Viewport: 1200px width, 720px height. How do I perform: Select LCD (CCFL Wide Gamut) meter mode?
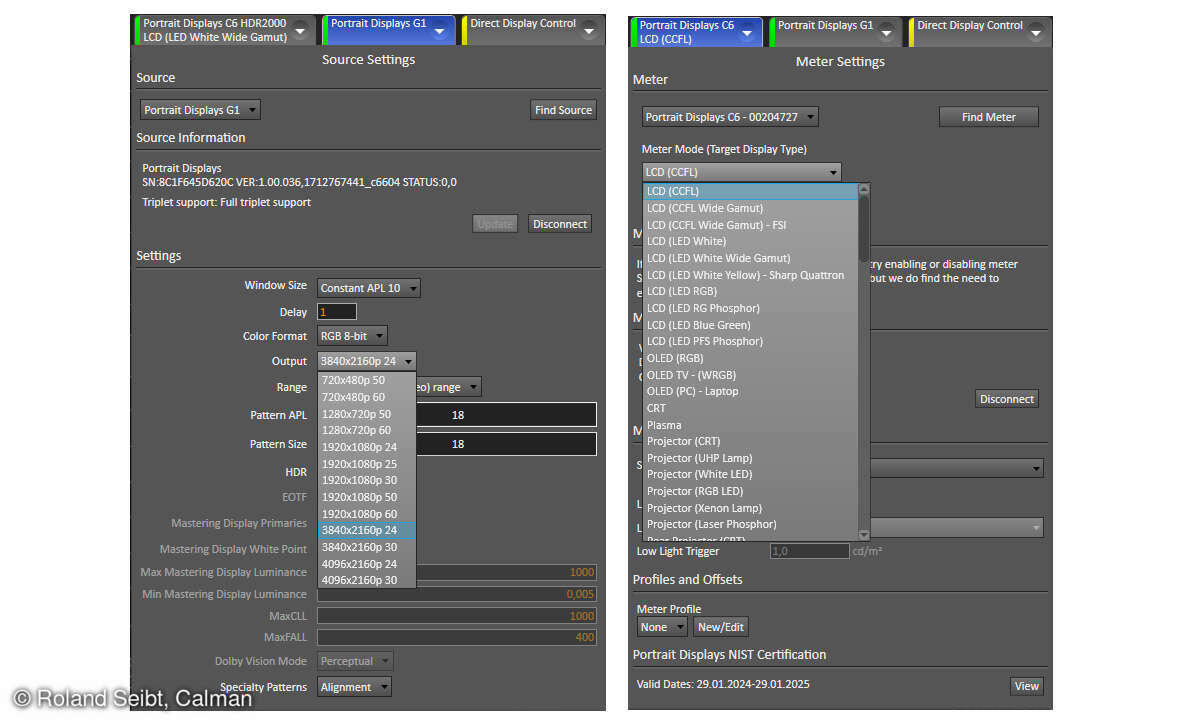point(750,208)
